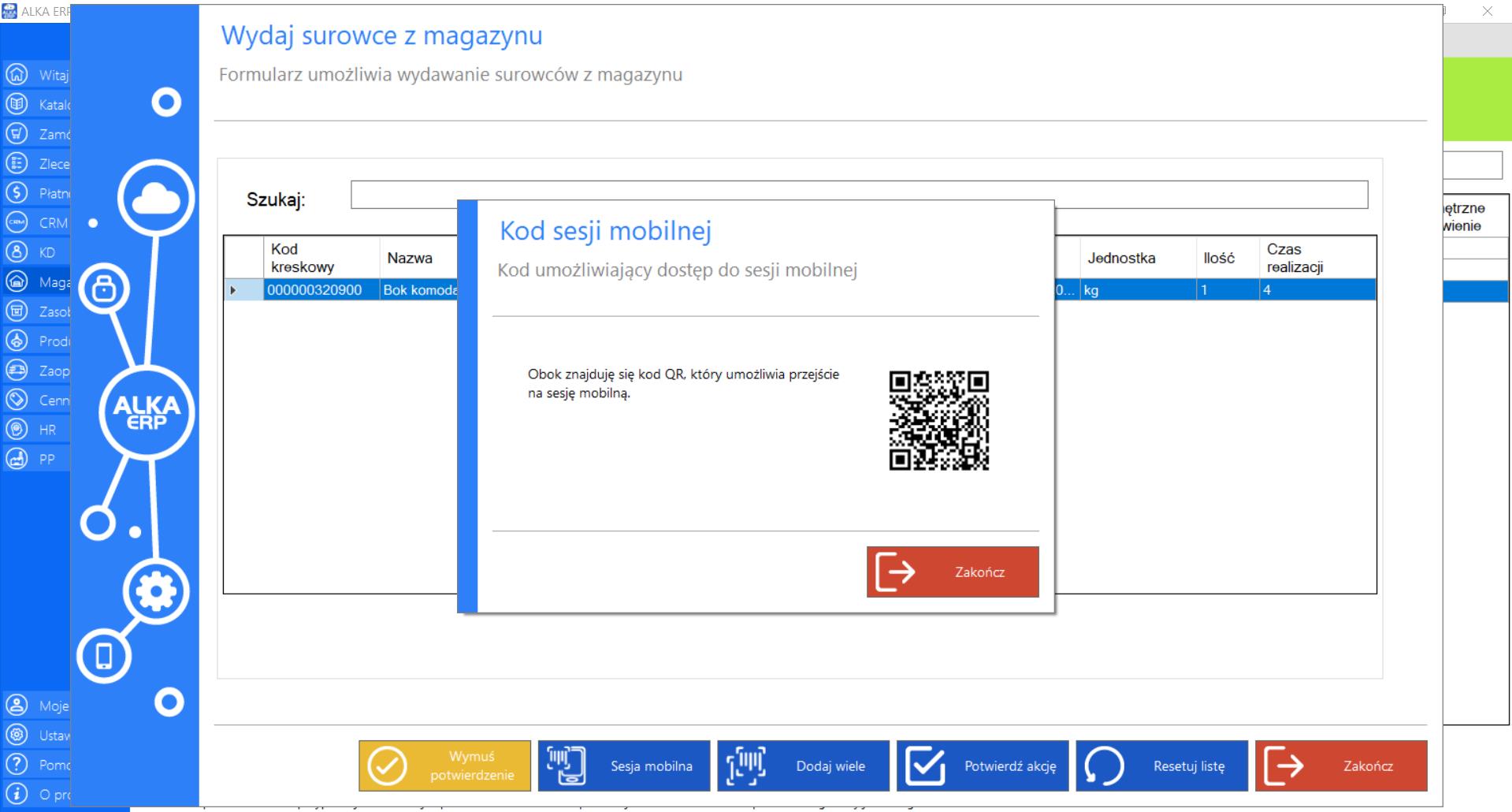Click the quantity cell with value 1

click(1228, 290)
